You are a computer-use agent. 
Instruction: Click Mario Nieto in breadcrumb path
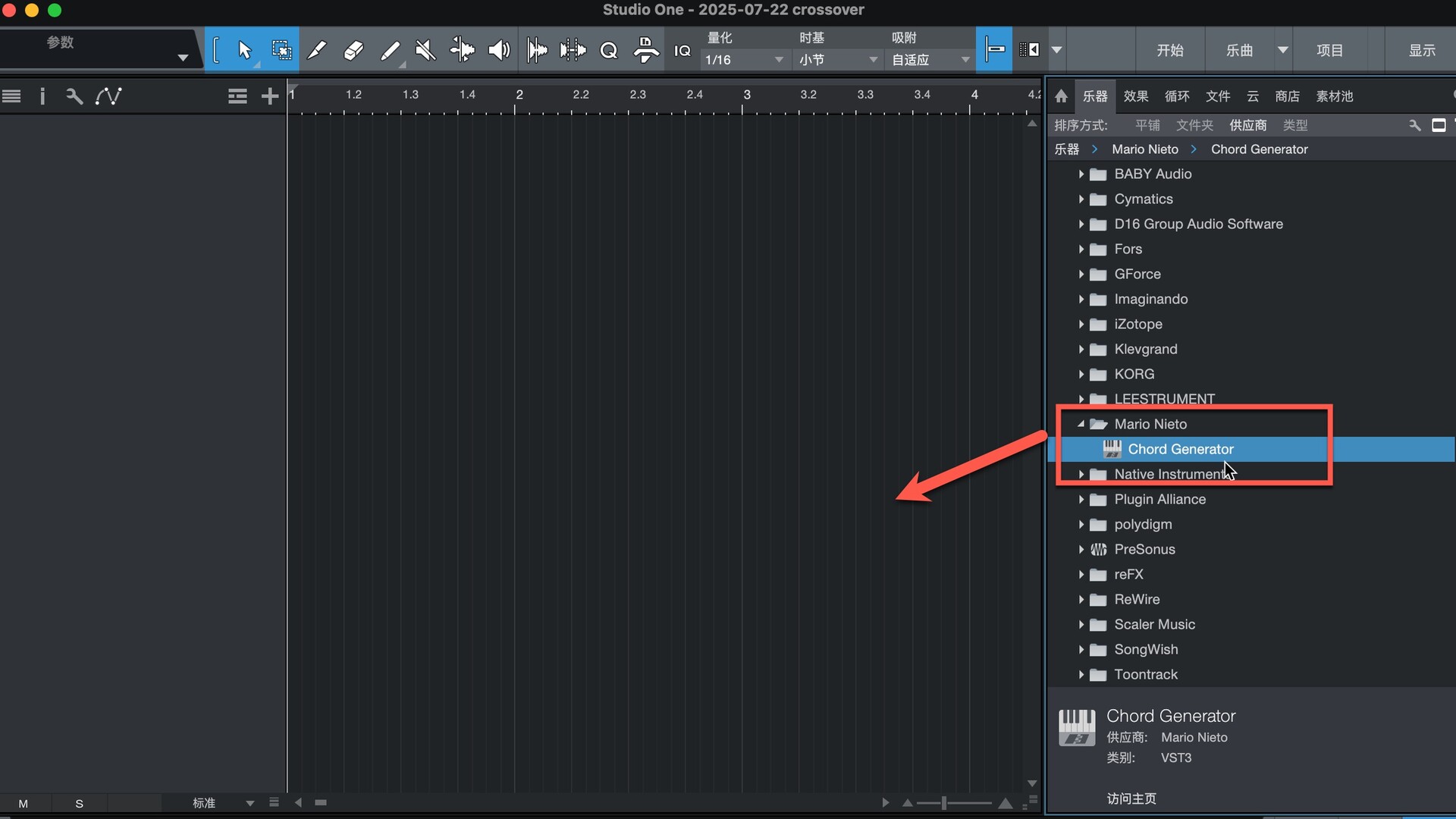[1145, 149]
